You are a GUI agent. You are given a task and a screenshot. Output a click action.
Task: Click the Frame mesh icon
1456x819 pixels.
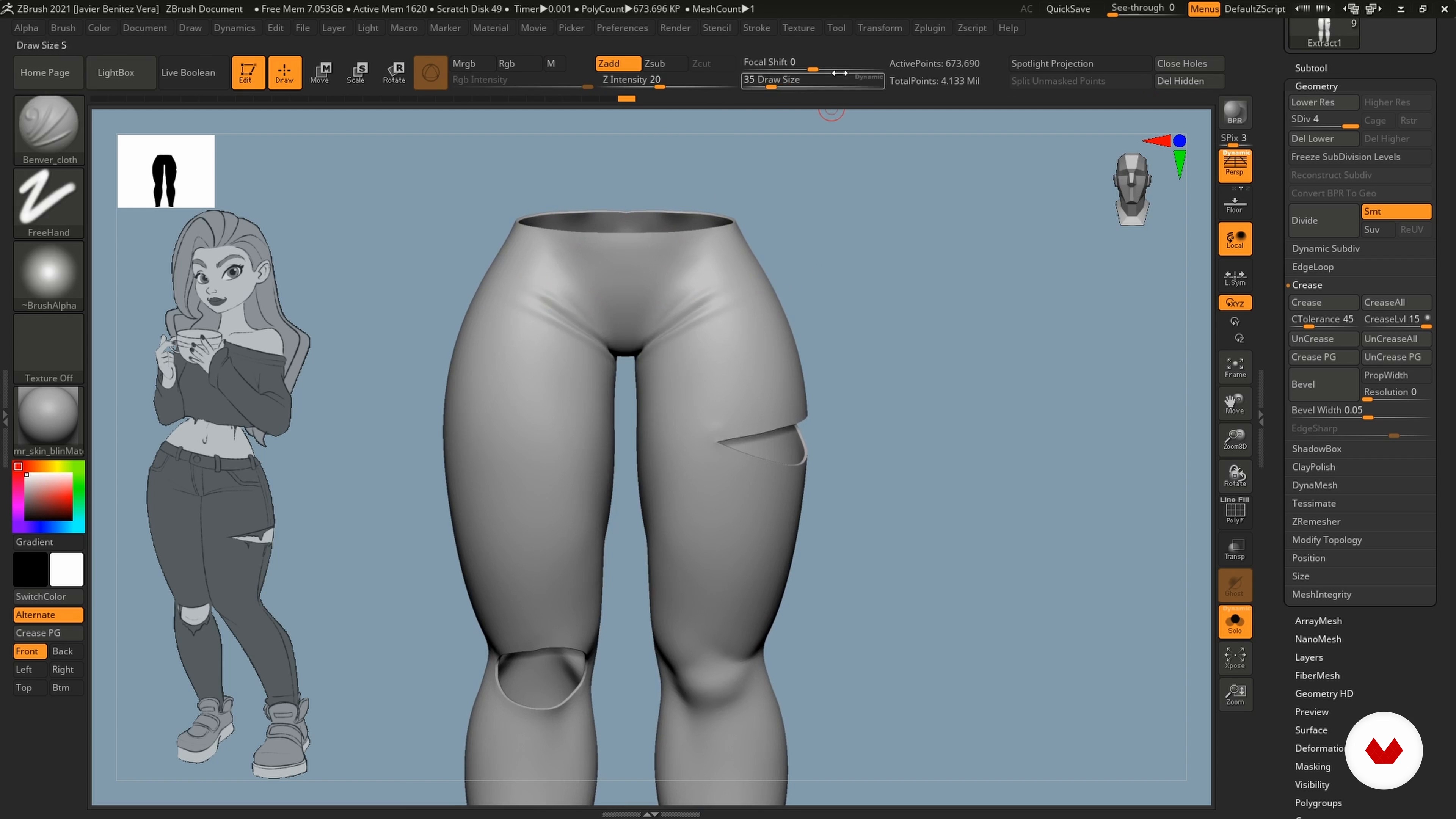1235,367
